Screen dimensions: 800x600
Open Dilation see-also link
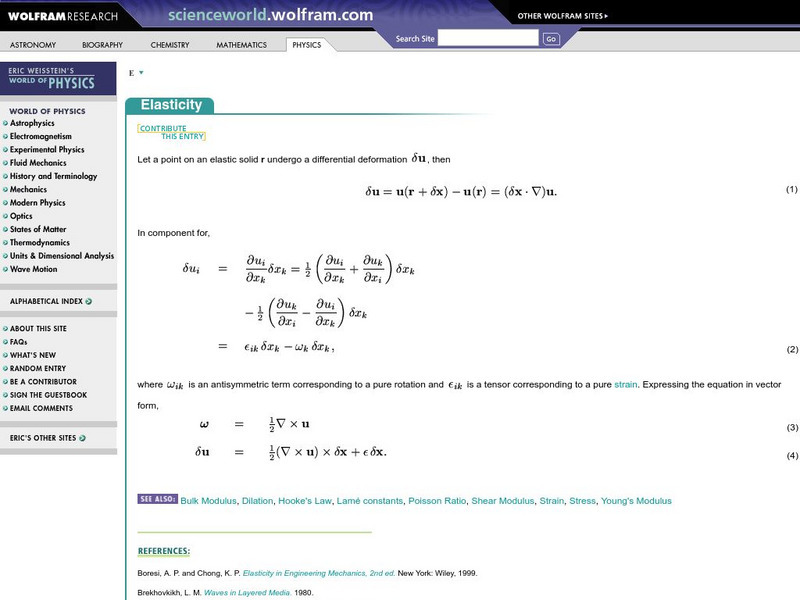click(258, 501)
